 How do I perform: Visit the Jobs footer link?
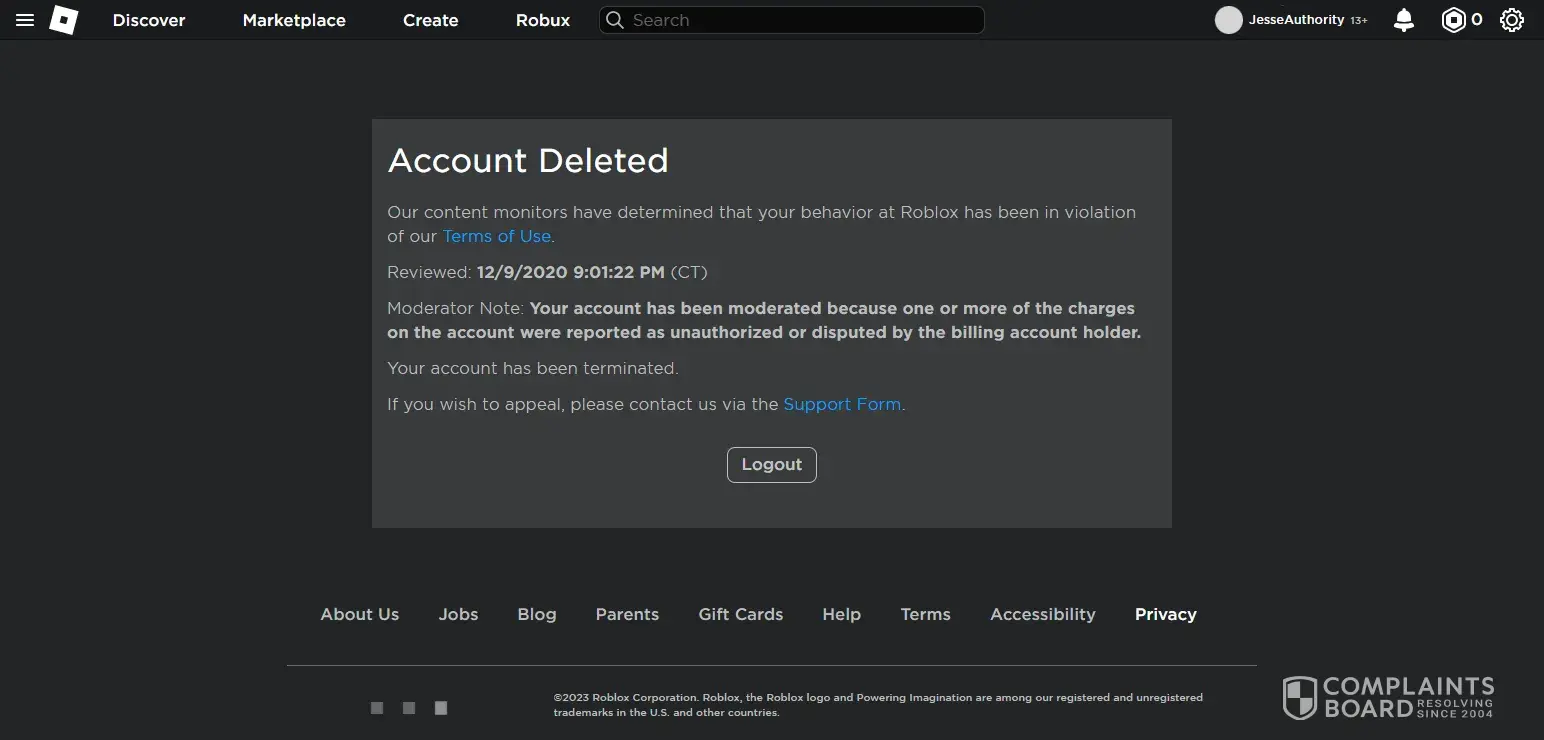click(x=458, y=615)
